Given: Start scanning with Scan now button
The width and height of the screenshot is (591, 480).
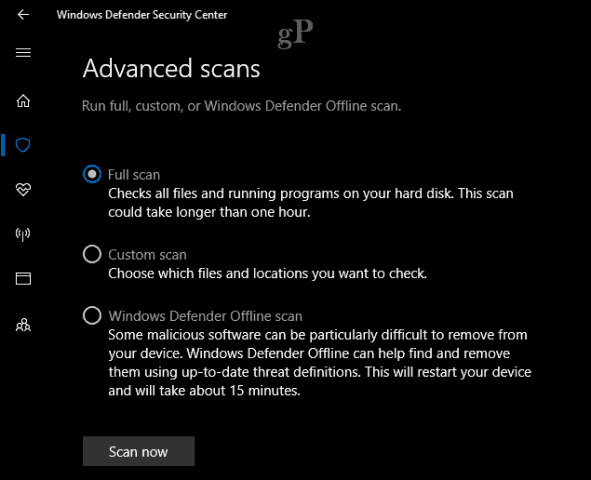Looking at the screenshot, I should 139,451.
